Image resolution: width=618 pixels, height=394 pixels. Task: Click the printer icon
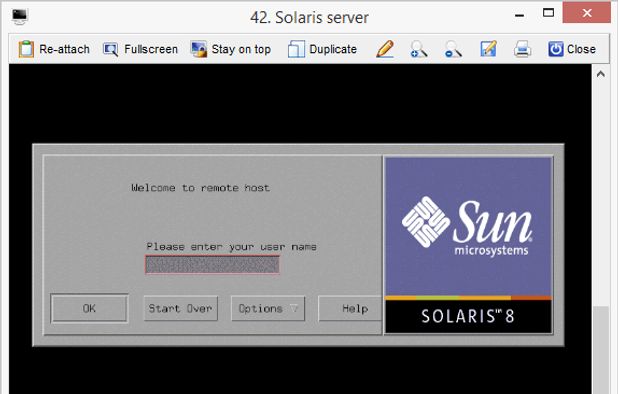pyautogui.click(x=522, y=49)
